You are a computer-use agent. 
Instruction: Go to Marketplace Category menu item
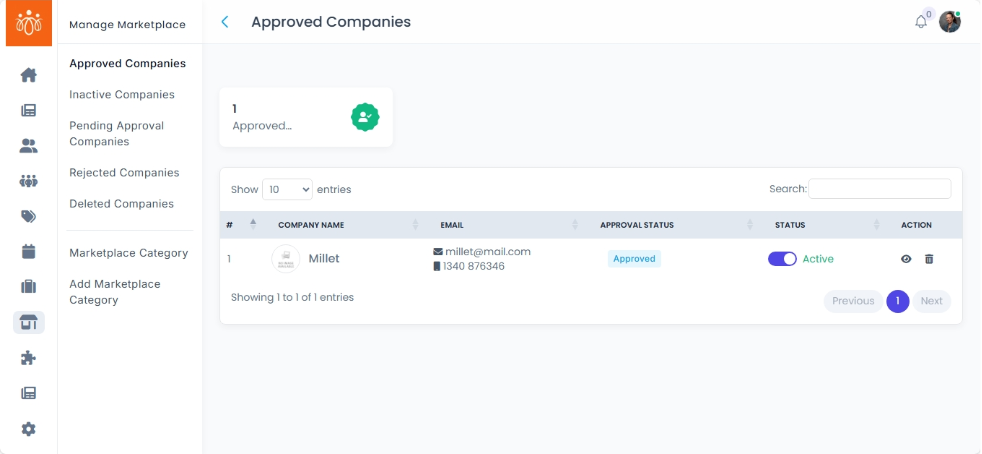click(128, 253)
